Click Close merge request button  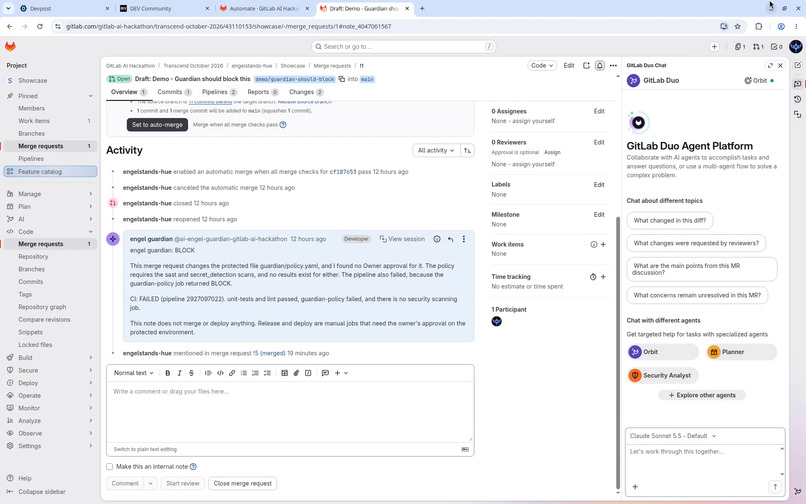pyautogui.click(x=243, y=483)
